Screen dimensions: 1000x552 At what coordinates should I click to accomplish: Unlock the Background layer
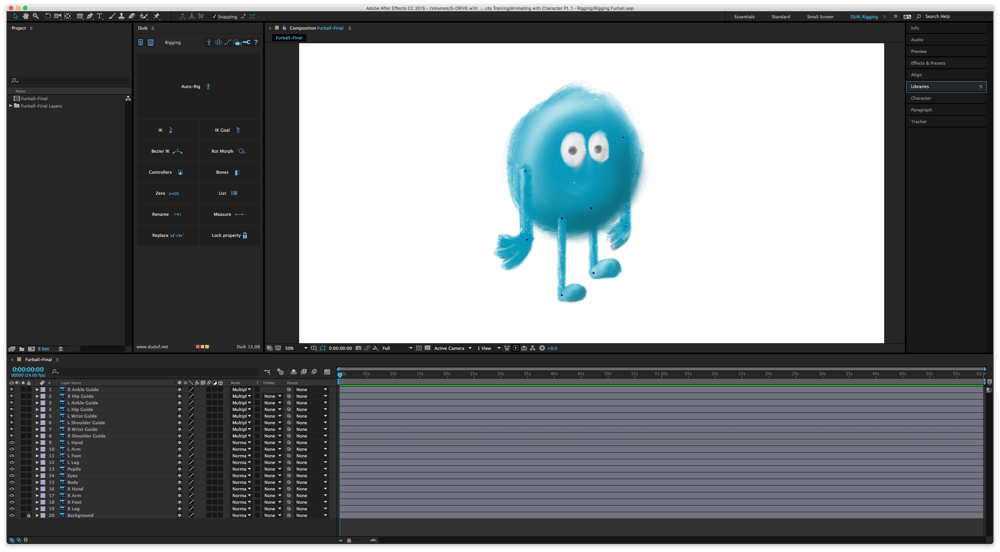[x=29, y=515]
